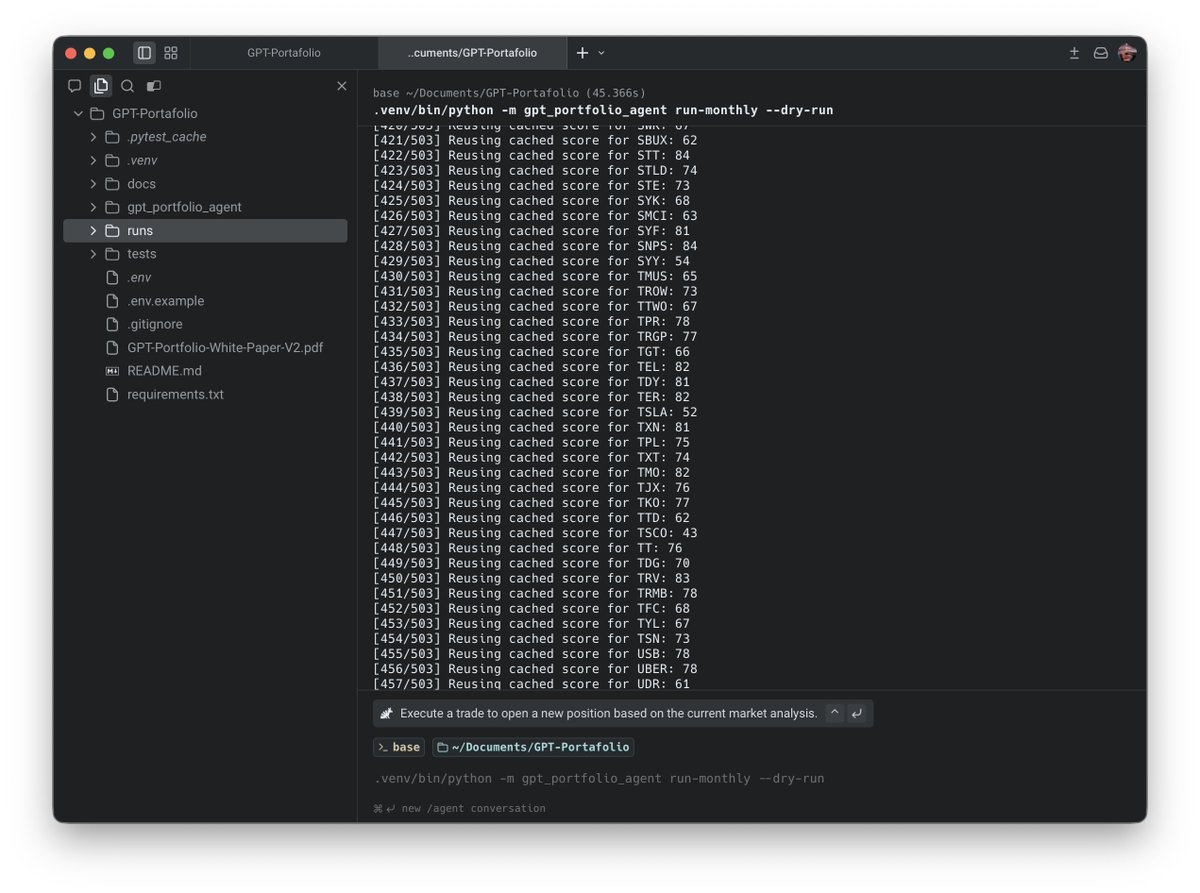Image resolution: width=1200 pixels, height=893 pixels.
Task: Open the new-tab options chevron
Action: click(601, 53)
